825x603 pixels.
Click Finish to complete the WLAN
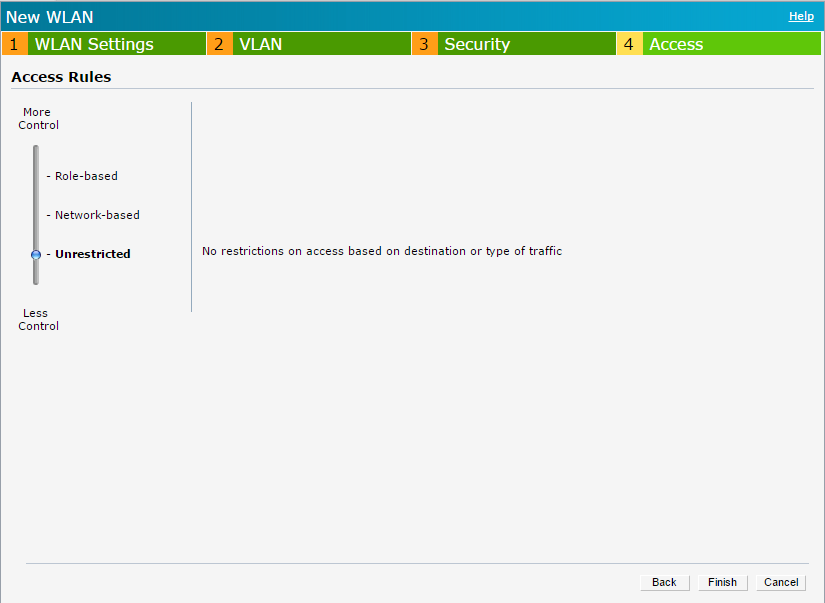pos(722,582)
